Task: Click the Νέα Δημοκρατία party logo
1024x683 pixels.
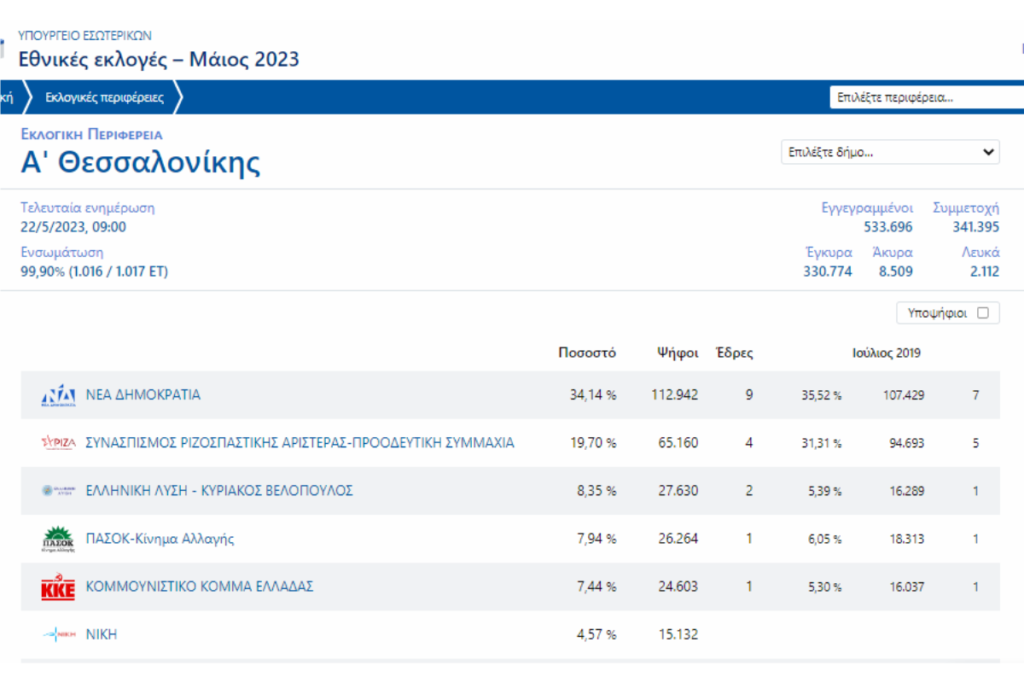Action: [58, 396]
